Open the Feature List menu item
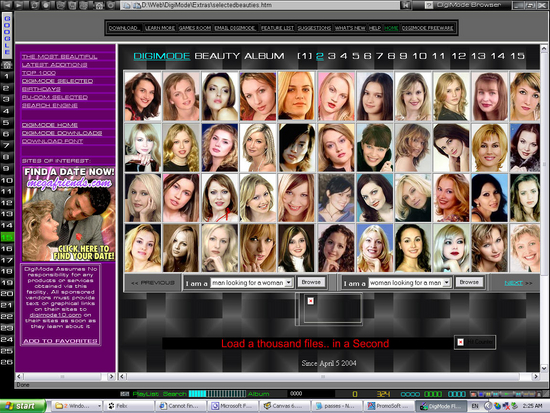 coord(277,28)
